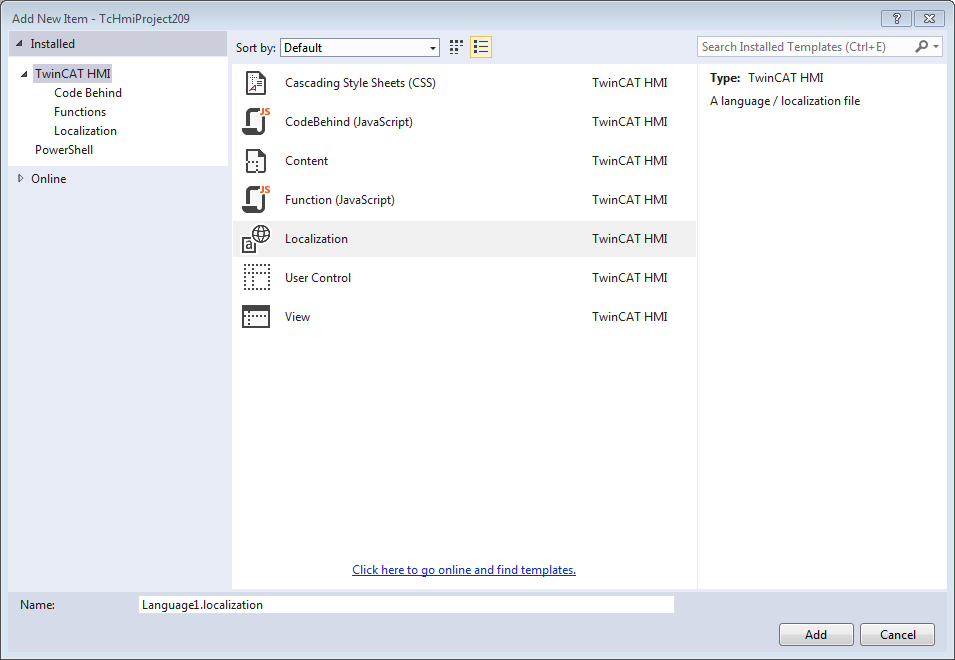
Task: Select the Online label
Action: (49, 178)
